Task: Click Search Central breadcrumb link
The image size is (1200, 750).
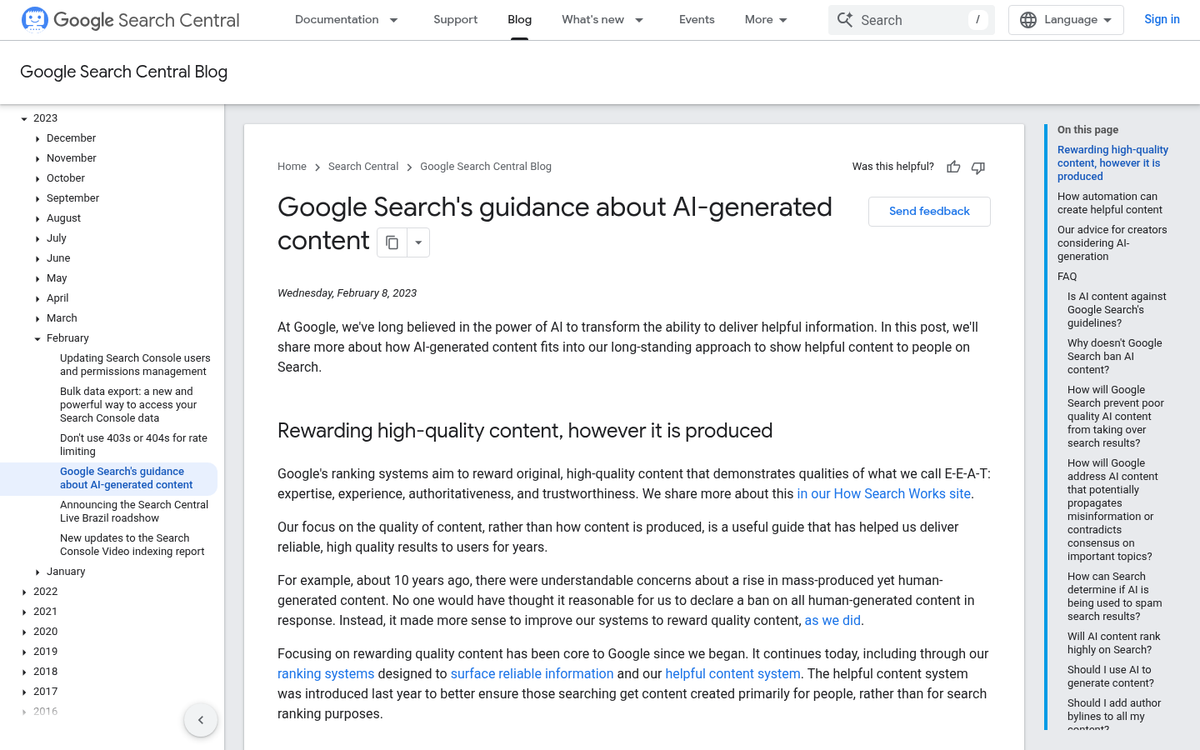Action: tap(363, 167)
